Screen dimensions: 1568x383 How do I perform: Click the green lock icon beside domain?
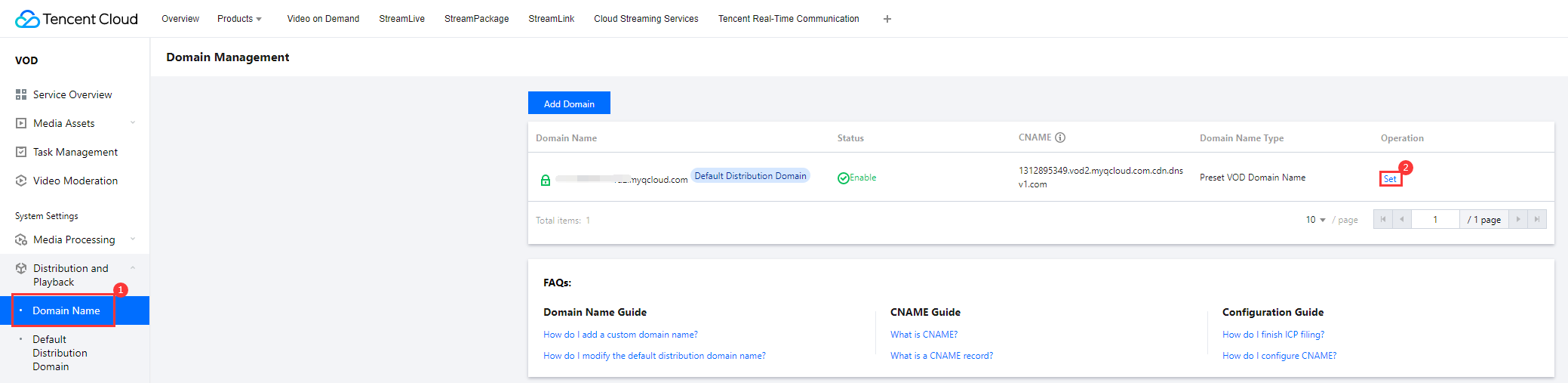click(546, 180)
